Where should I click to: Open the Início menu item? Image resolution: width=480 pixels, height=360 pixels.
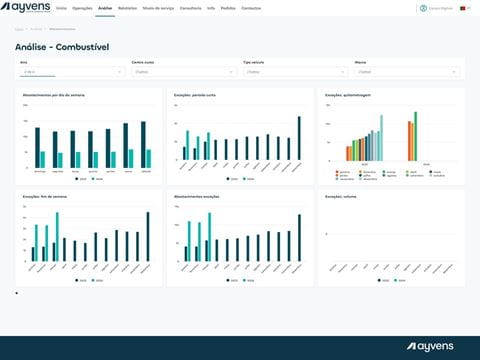pyautogui.click(x=61, y=8)
